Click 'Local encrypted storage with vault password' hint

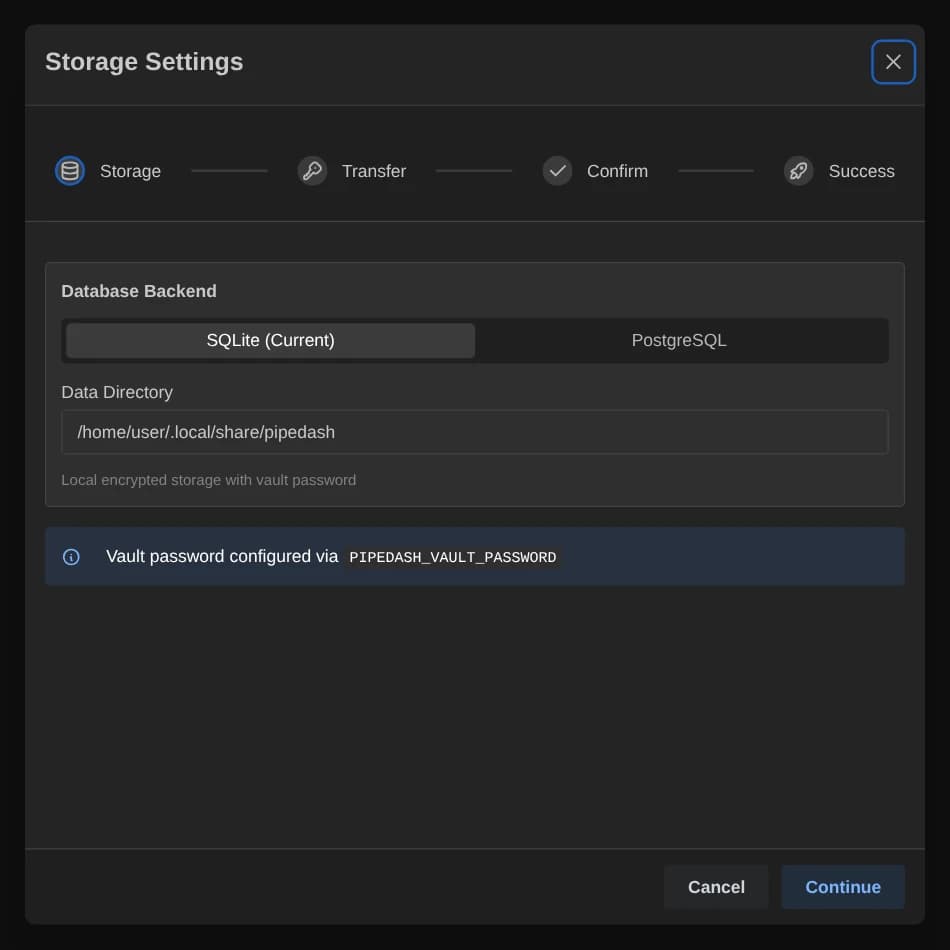(x=208, y=480)
